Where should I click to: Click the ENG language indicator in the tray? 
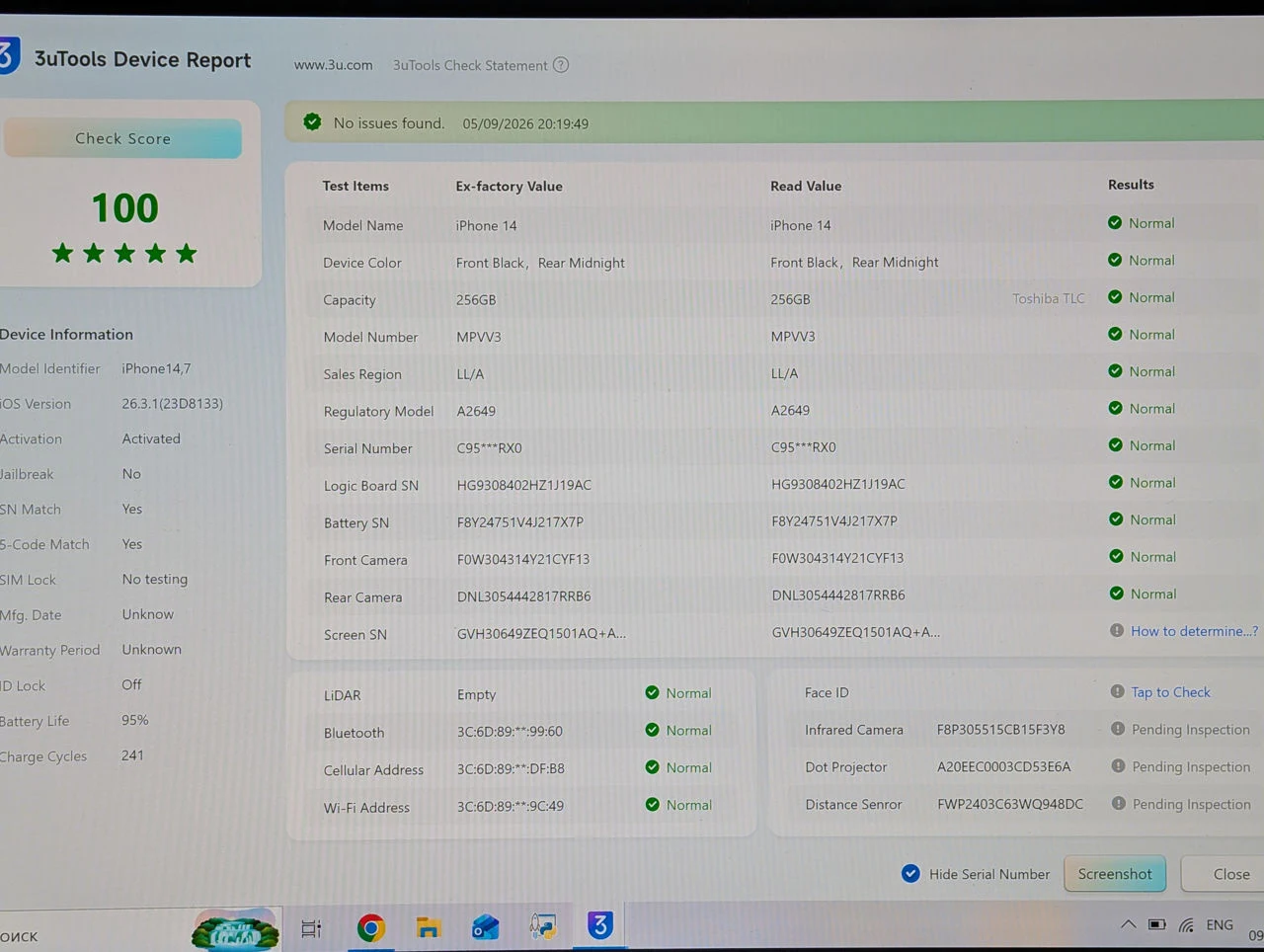tap(1220, 925)
